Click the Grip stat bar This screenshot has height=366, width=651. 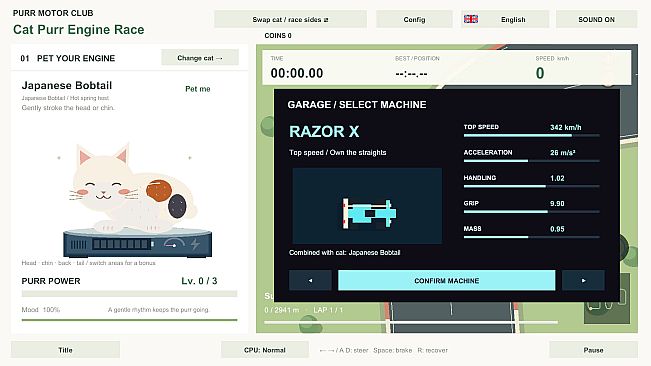(531, 212)
